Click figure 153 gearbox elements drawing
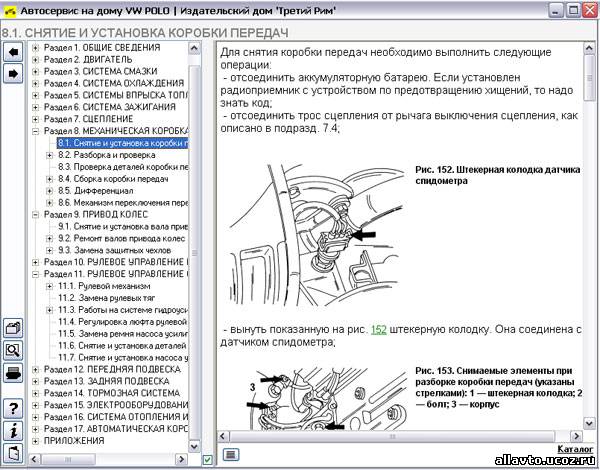Screen dimensions: 600x470 pyautogui.click(x=325, y=398)
